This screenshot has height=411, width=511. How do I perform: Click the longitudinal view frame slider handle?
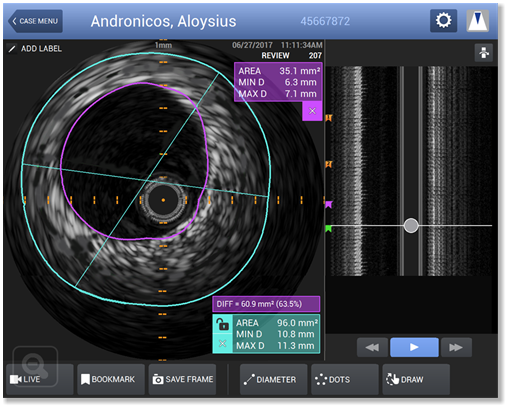tap(411, 226)
